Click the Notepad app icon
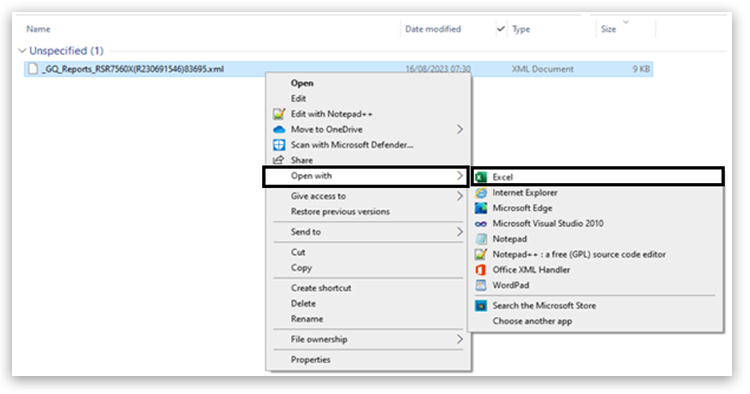 [x=481, y=239]
